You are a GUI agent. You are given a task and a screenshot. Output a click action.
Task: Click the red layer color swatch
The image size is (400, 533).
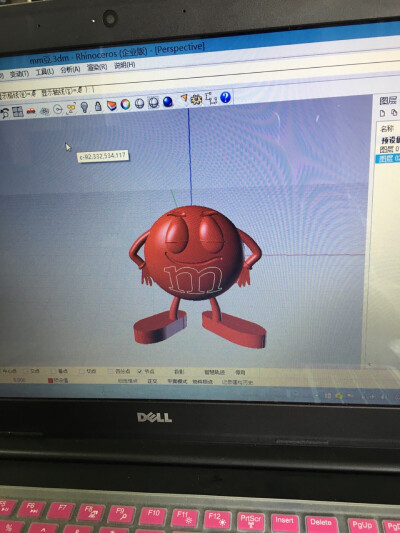tap(50, 381)
